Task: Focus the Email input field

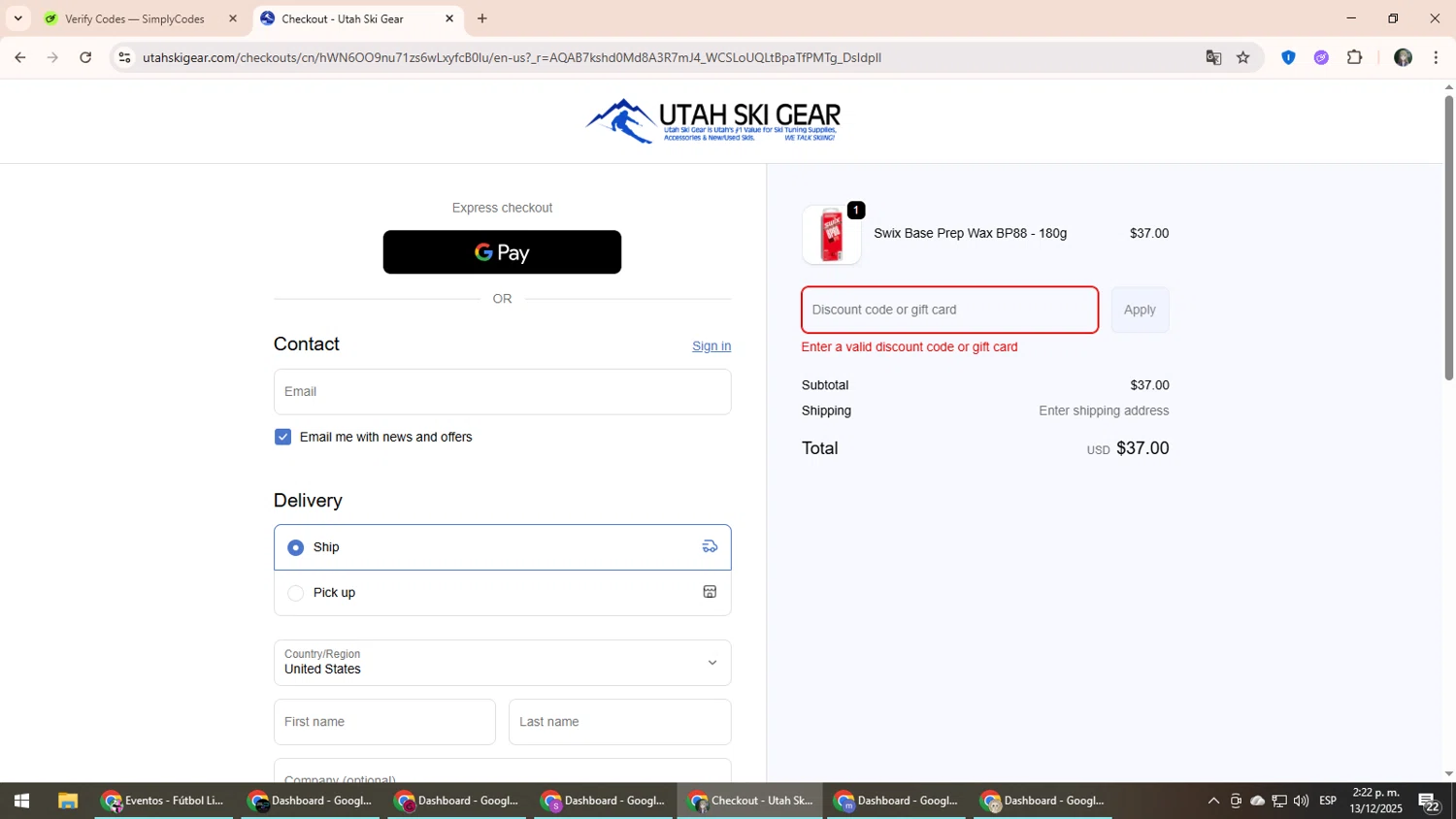Action: click(x=502, y=392)
